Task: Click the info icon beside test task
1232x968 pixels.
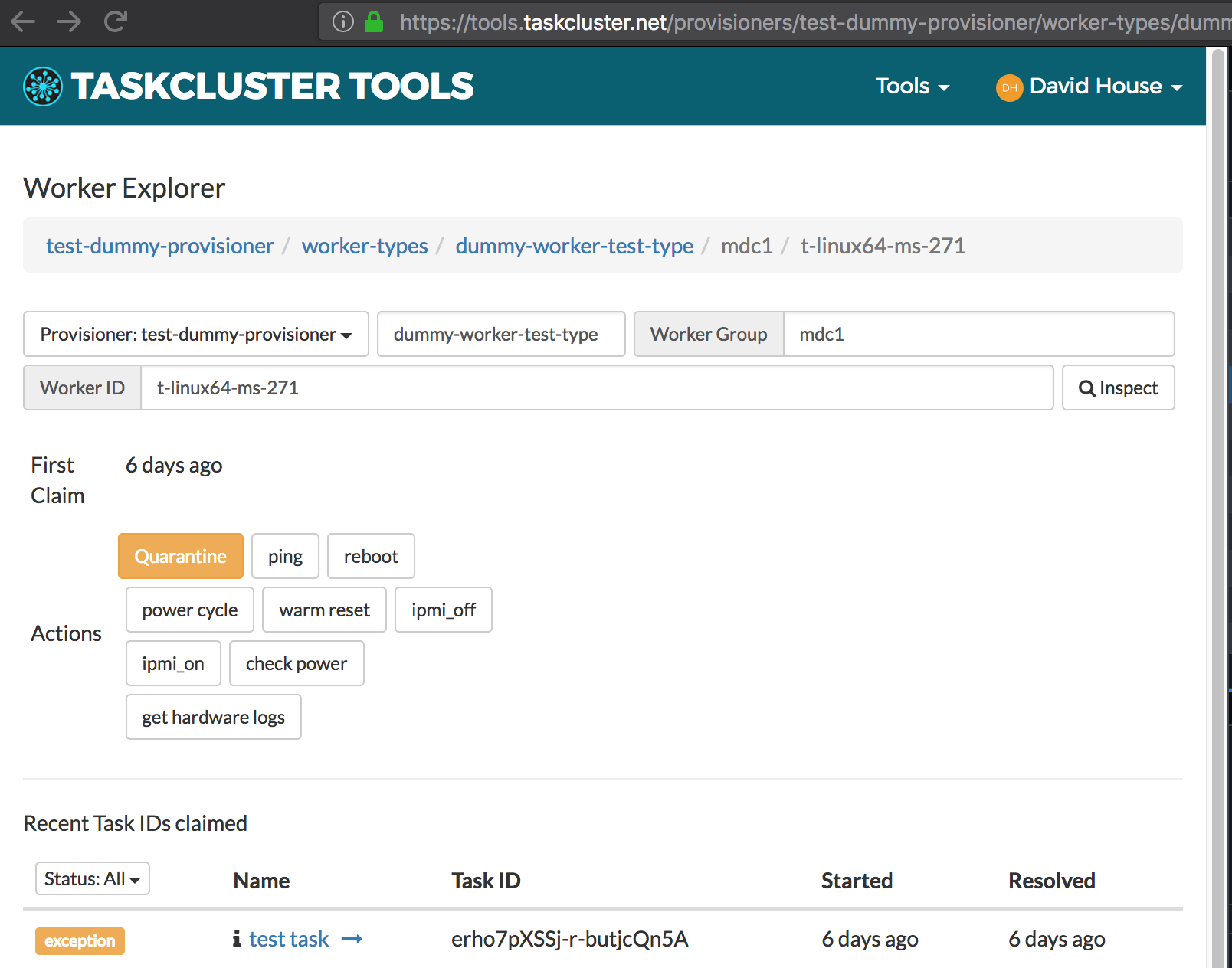Action: pos(237,938)
